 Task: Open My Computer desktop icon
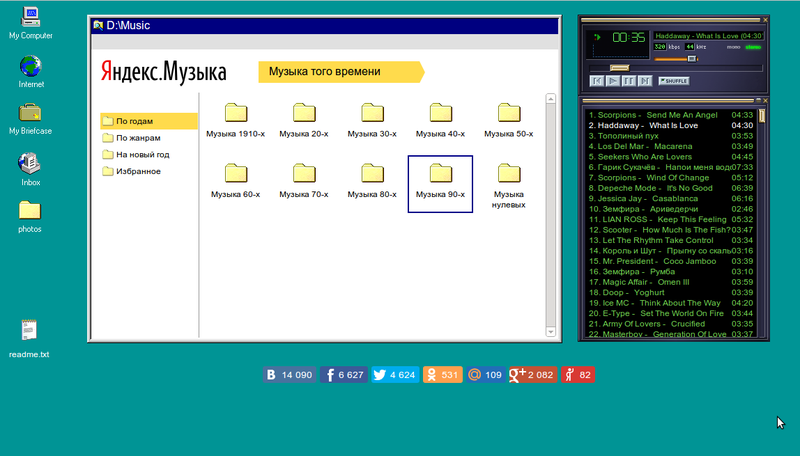pyautogui.click(x=31, y=23)
